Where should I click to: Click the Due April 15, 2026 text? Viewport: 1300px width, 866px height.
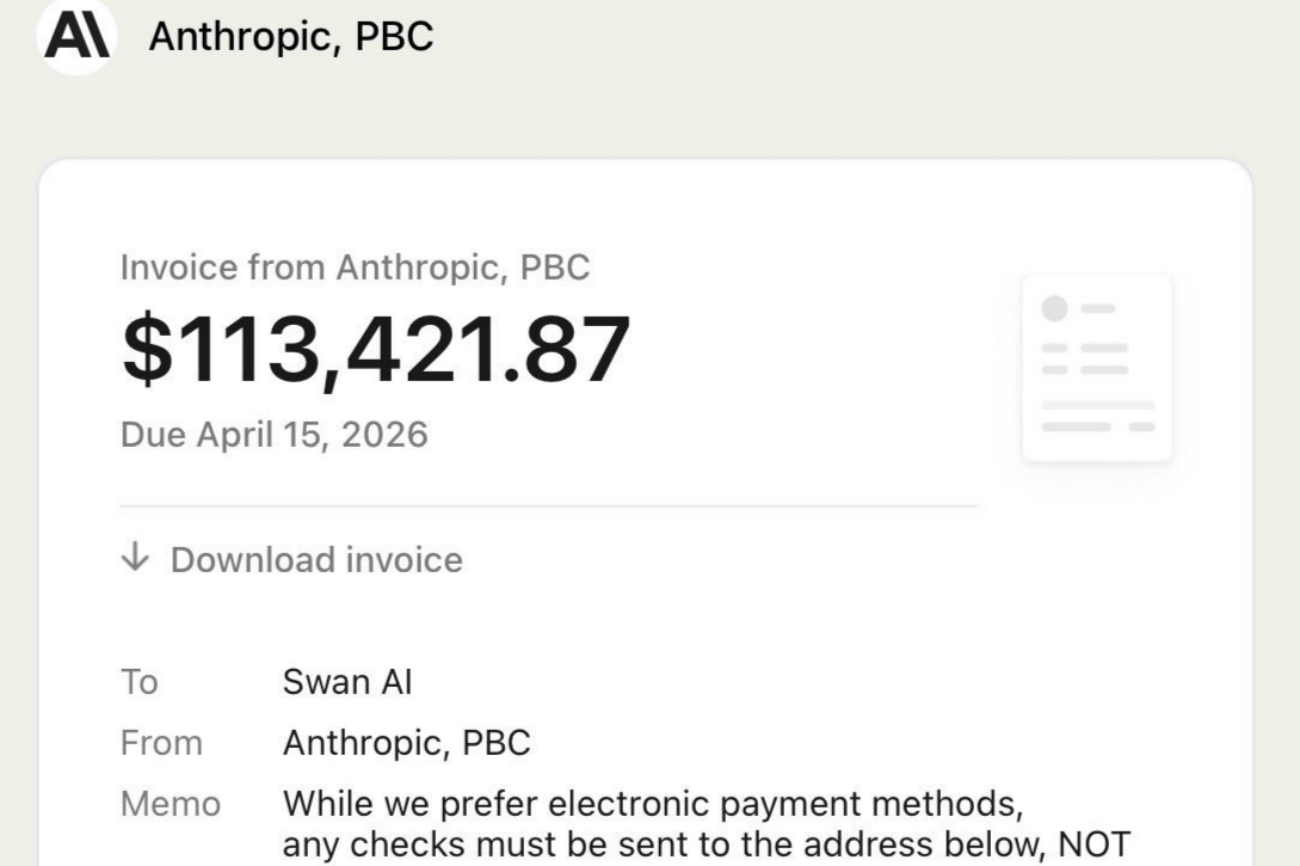(x=274, y=435)
